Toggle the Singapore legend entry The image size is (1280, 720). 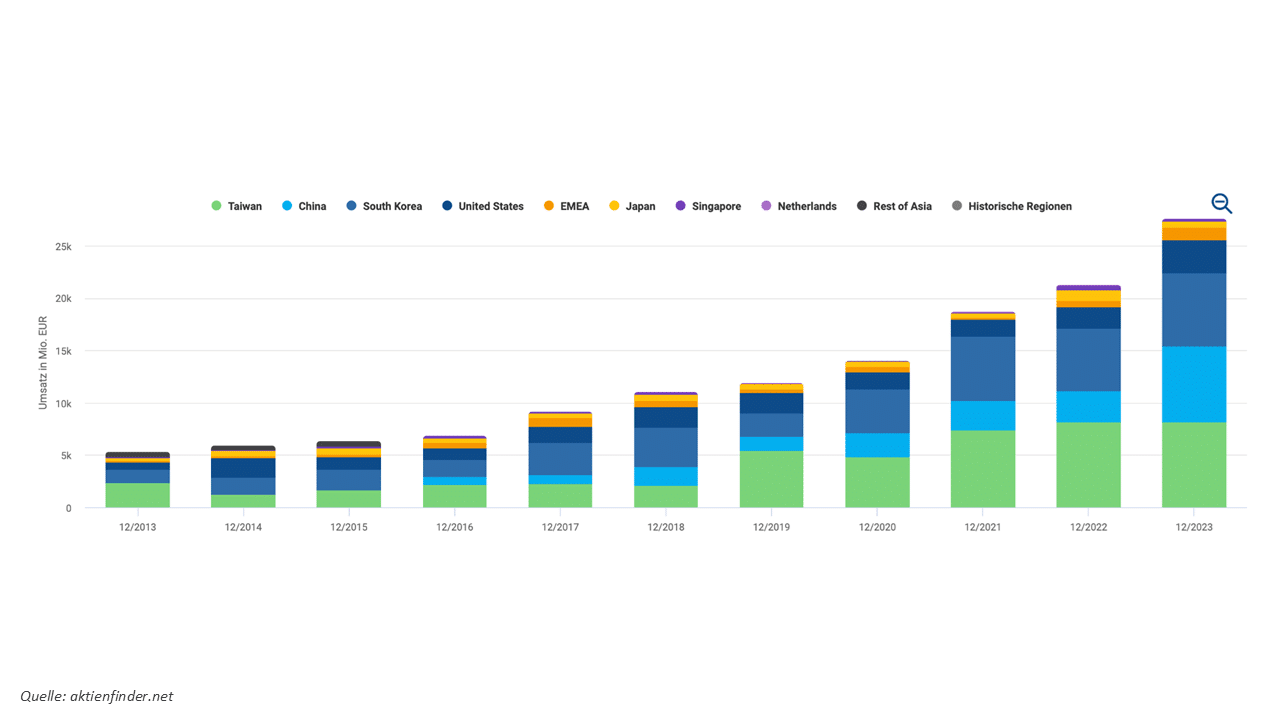click(x=708, y=206)
